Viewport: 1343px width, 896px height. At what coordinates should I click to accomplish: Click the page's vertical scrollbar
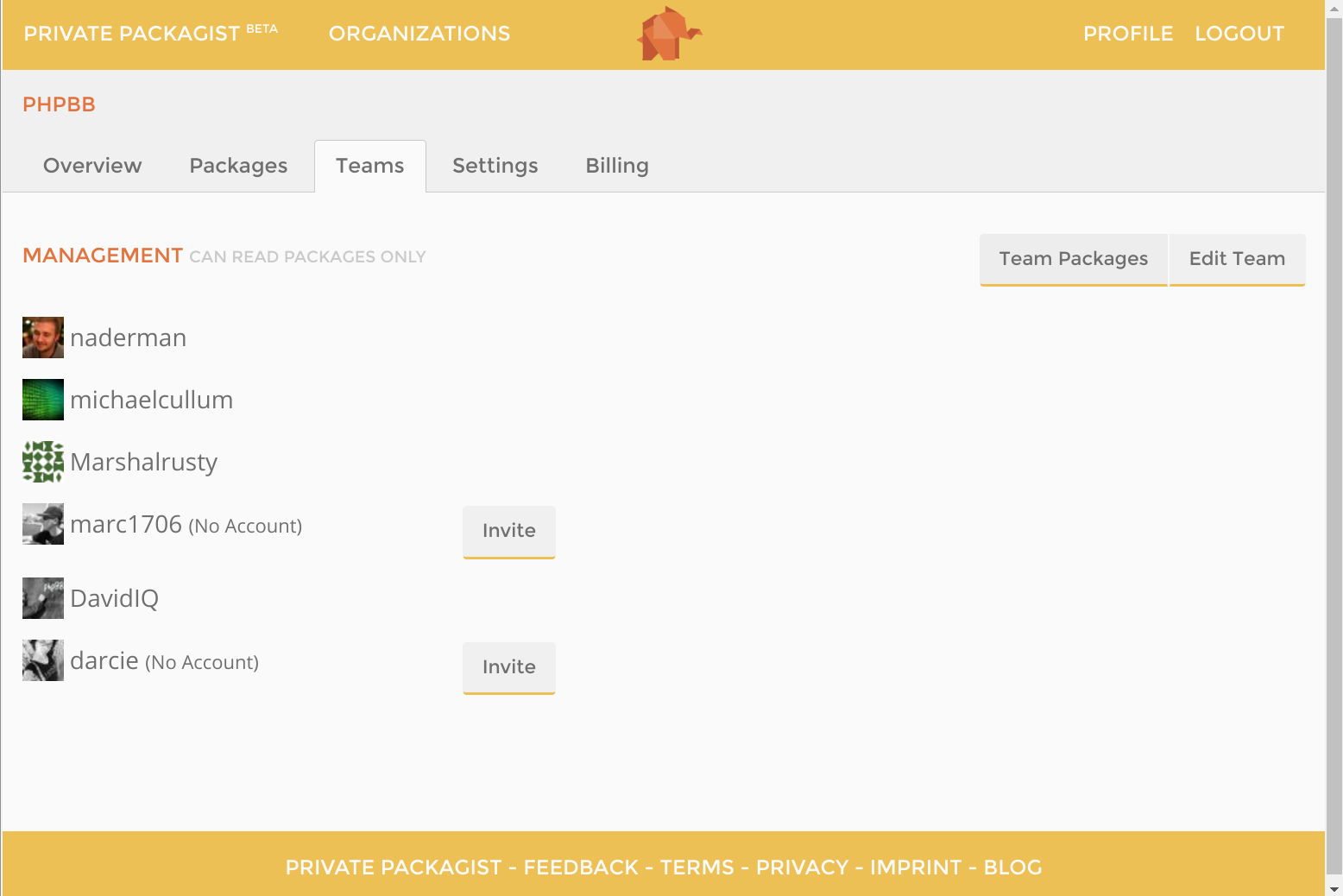(1334, 445)
